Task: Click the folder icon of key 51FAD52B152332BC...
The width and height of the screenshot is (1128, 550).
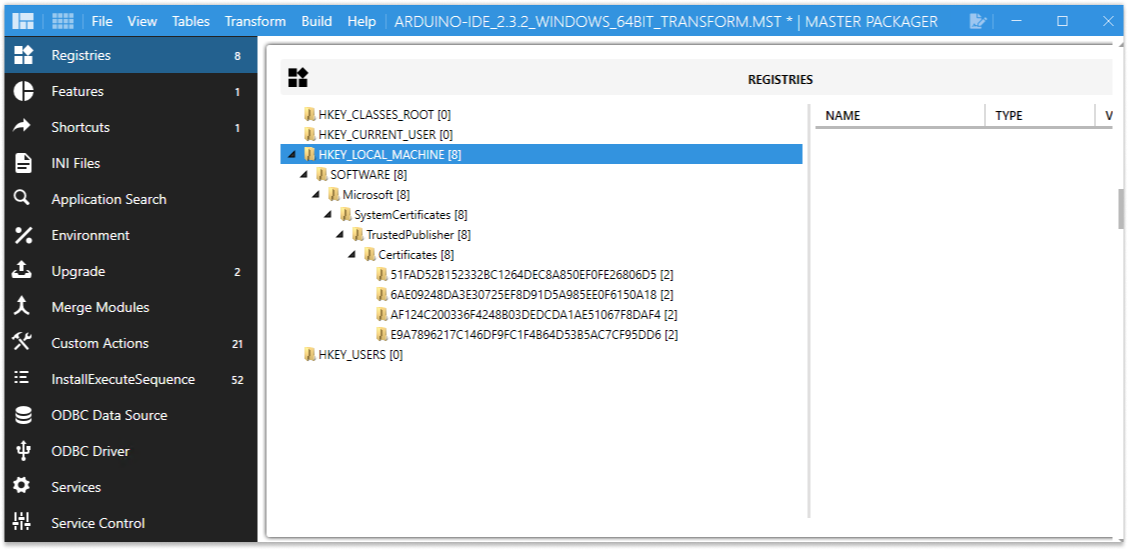Action: pyautogui.click(x=382, y=275)
